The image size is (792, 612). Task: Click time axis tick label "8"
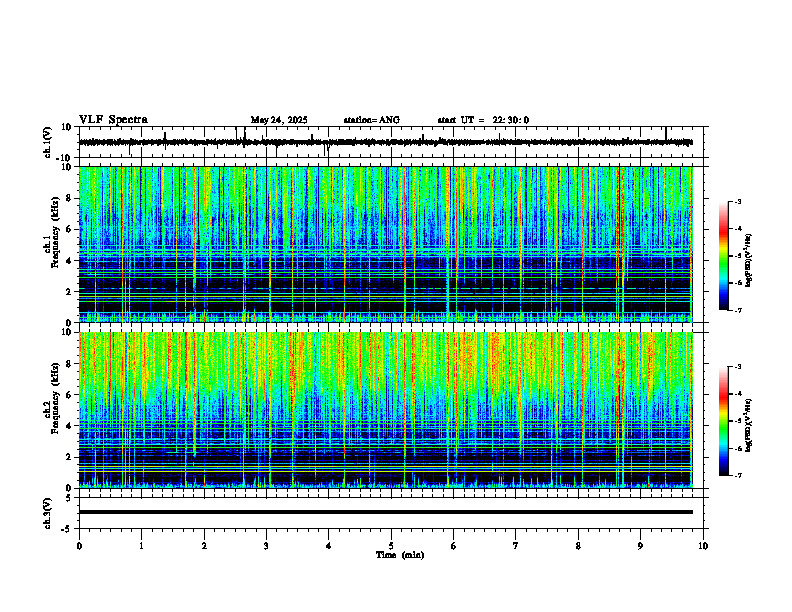[578, 546]
